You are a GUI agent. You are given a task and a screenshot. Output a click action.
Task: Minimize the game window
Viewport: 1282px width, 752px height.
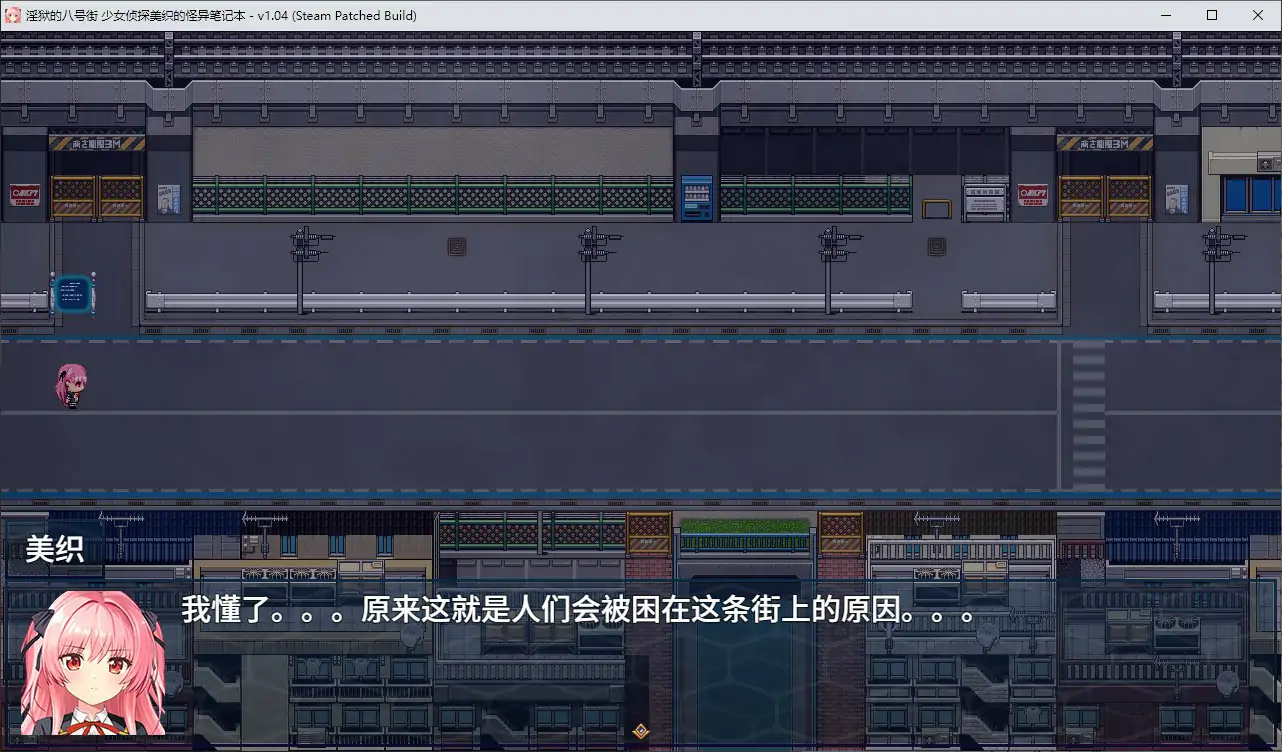[x=1166, y=15]
